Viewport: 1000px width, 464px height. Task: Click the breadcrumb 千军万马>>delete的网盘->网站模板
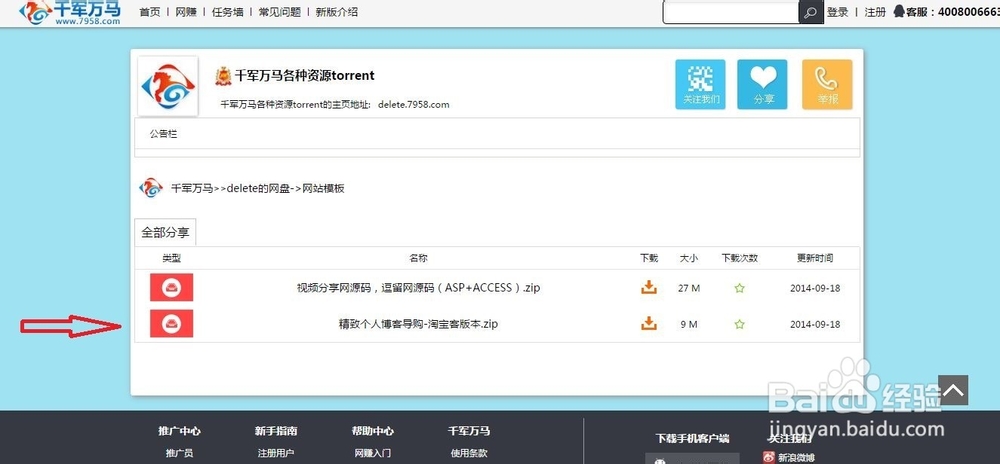258,189
